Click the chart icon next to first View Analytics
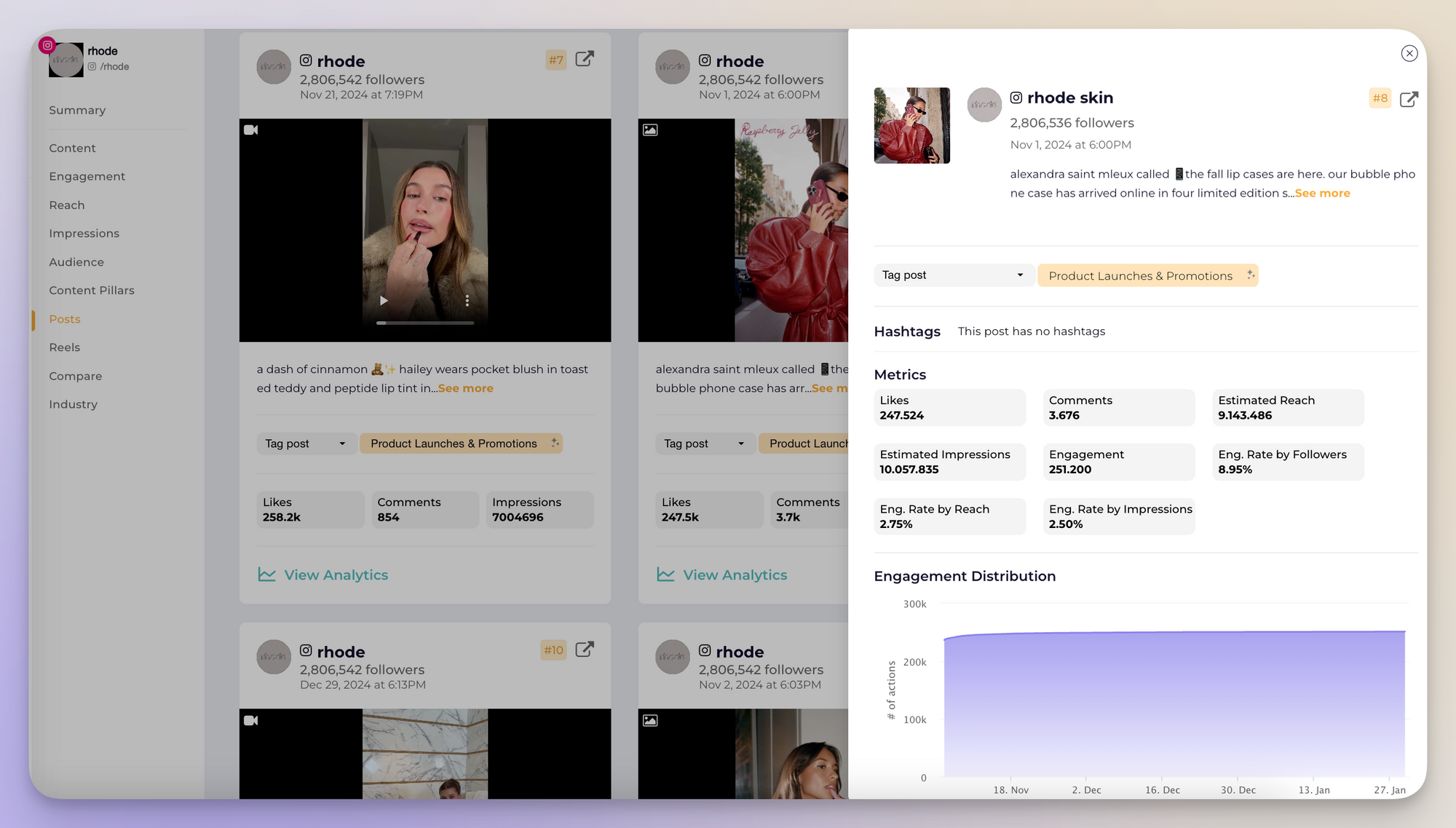This screenshot has width=1456, height=828. click(267, 575)
